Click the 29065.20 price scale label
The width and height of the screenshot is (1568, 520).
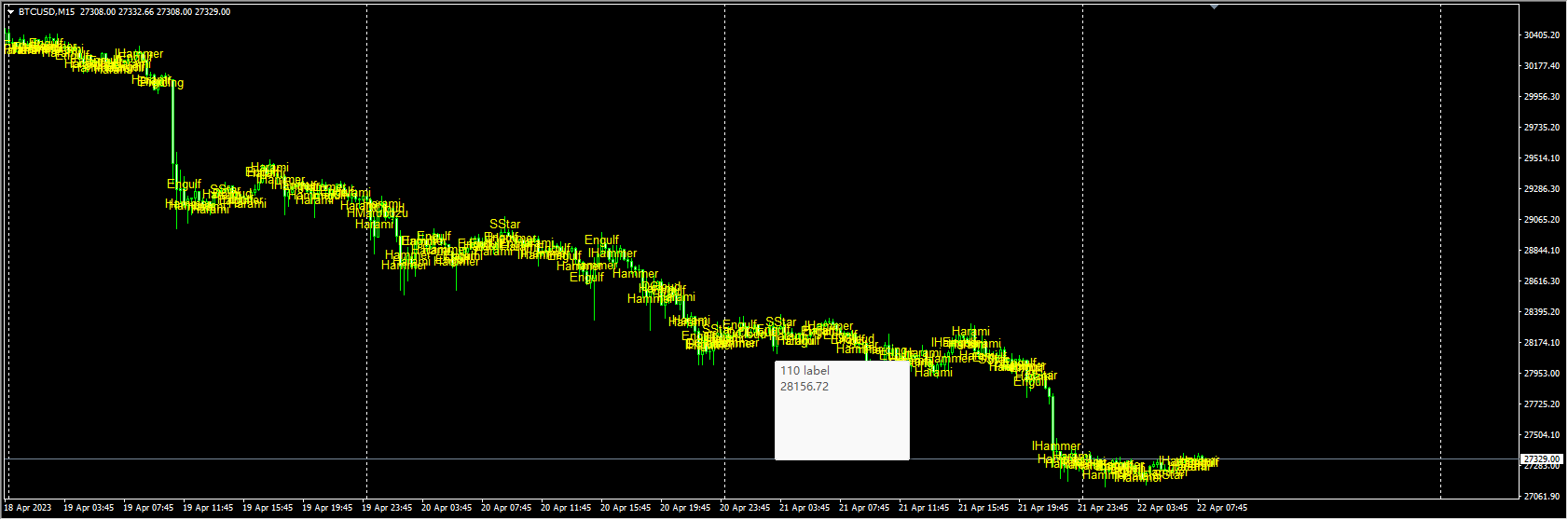click(x=1542, y=220)
